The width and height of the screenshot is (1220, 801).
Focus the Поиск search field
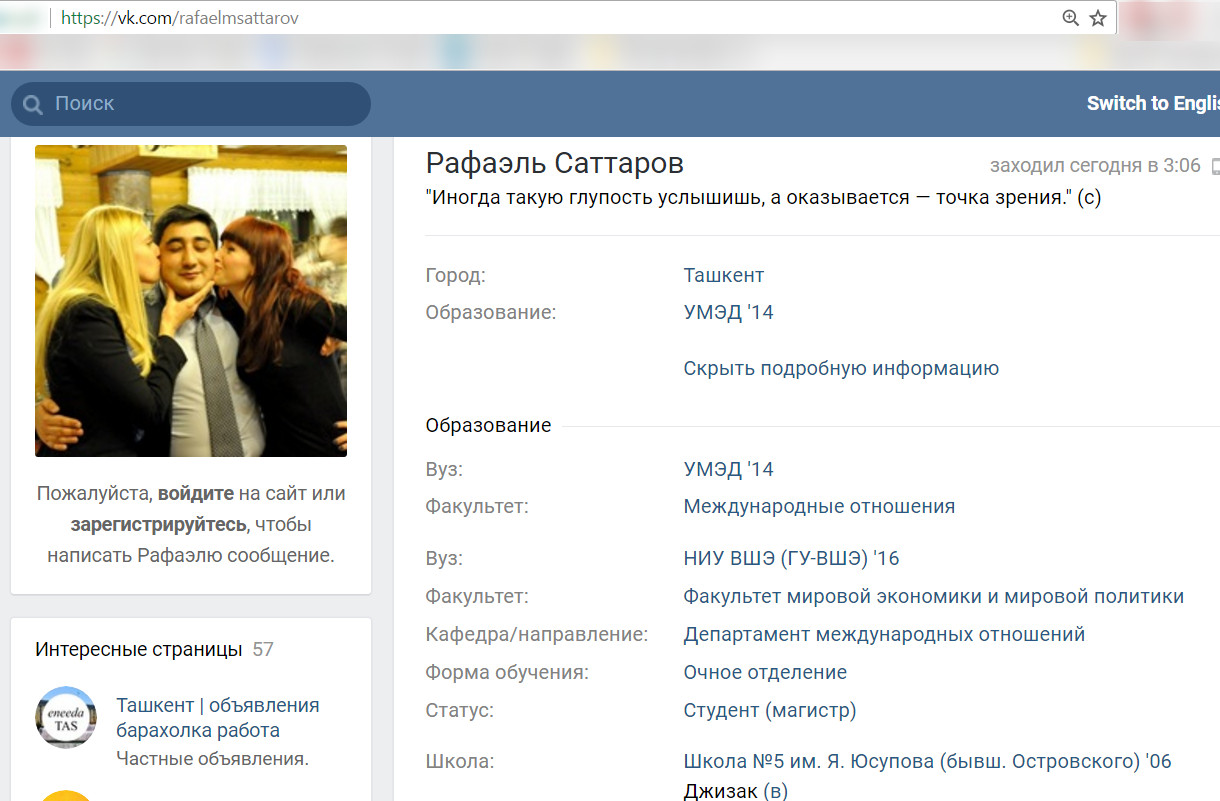191,104
